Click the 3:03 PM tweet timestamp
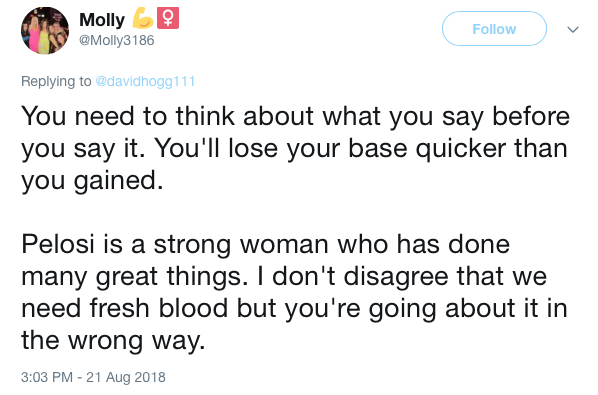 click(47, 377)
